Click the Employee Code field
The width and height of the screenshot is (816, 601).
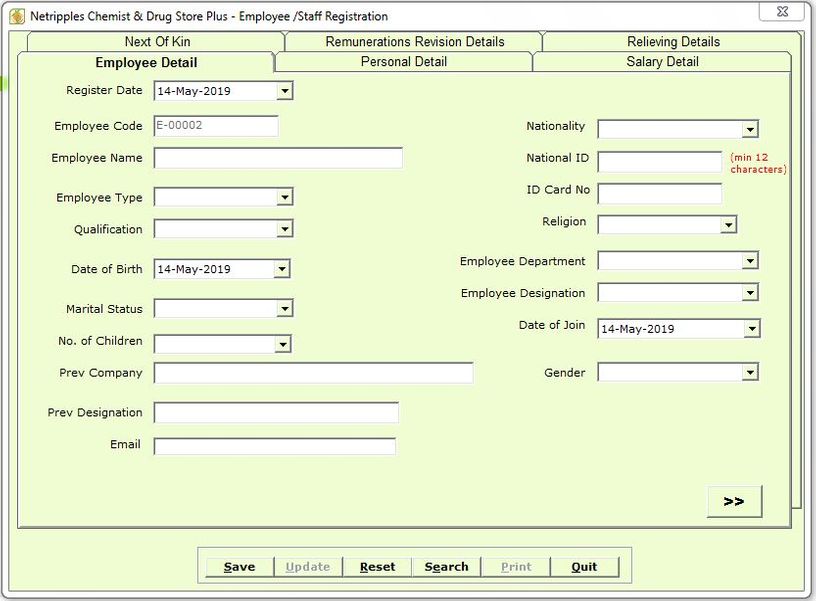215,126
